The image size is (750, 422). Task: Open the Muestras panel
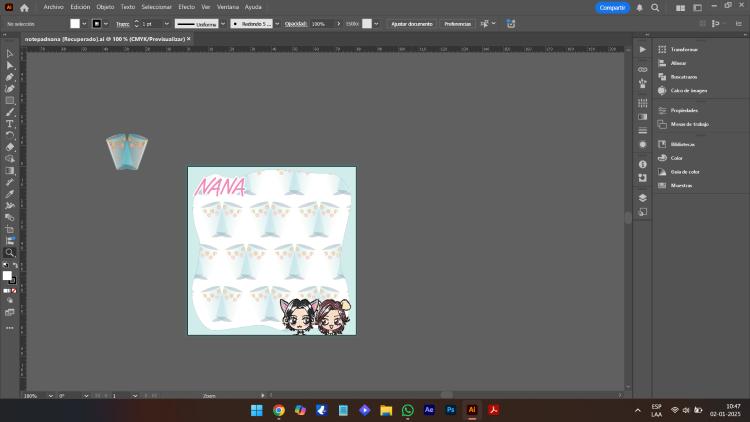681,185
